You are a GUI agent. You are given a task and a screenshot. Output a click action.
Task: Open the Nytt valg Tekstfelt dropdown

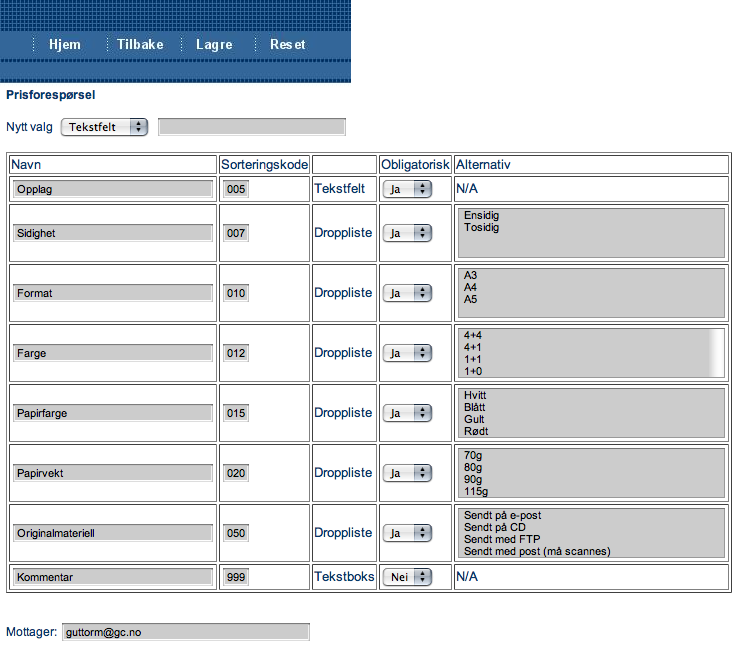pos(104,127)
